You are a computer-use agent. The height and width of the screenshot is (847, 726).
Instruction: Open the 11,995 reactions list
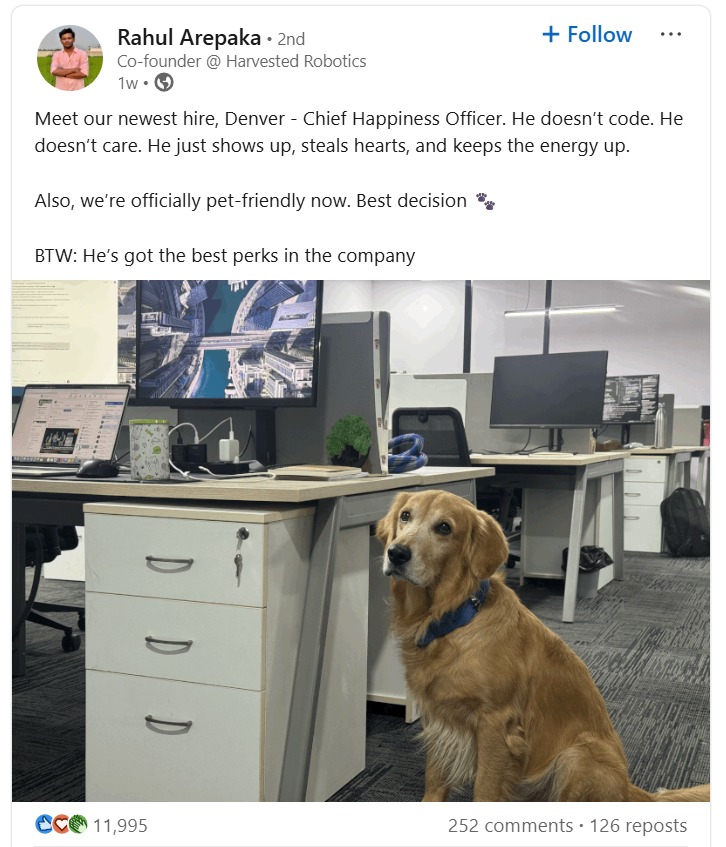click(x=120, y=825)
